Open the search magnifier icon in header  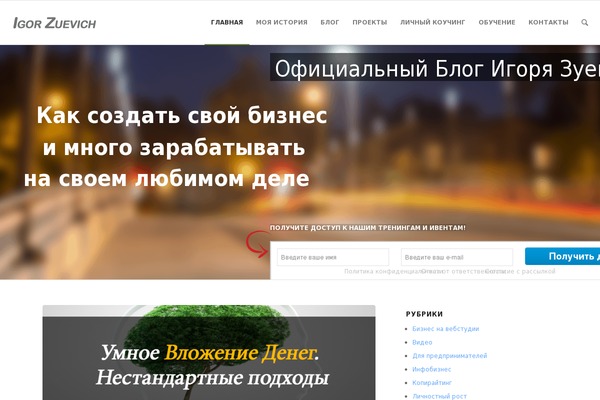pyautogui.click(x=584, y=23)
